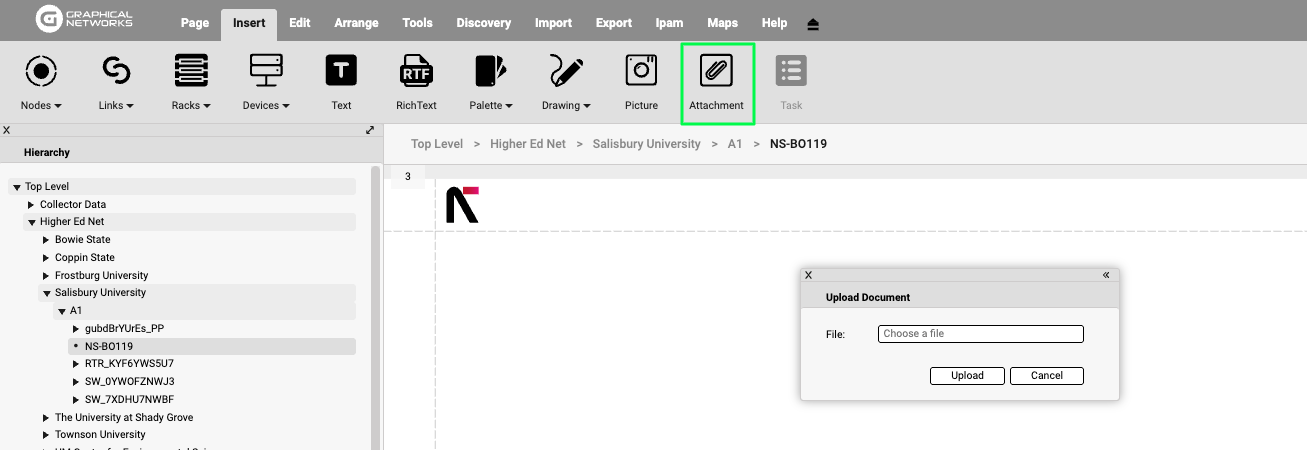Select the Racks icon
1307x450 pixels.
[x=191, y=71]
